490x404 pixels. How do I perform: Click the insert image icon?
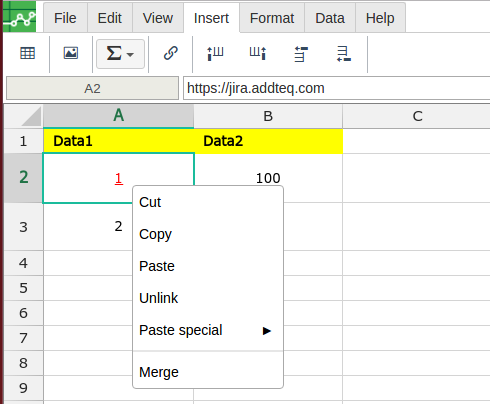tap(71, 53)
